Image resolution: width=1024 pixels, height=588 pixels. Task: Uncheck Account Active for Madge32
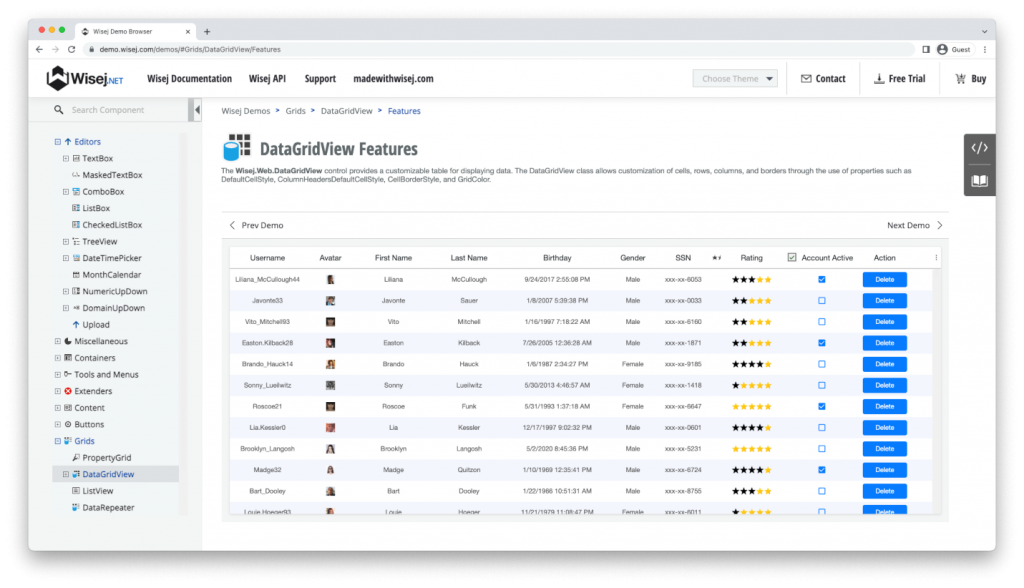point(822,470)
